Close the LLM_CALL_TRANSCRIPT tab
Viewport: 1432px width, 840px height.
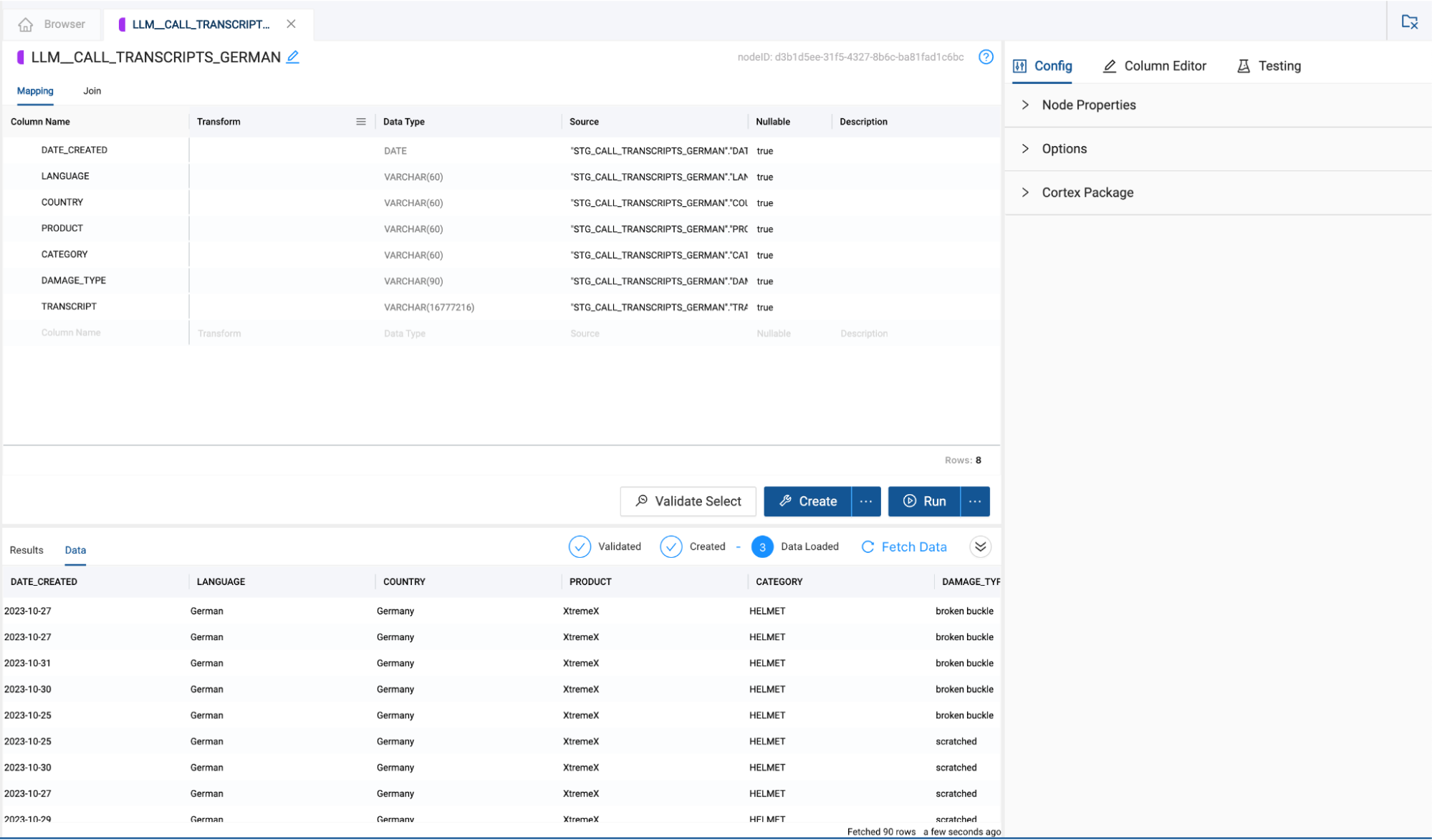[291, 24]
